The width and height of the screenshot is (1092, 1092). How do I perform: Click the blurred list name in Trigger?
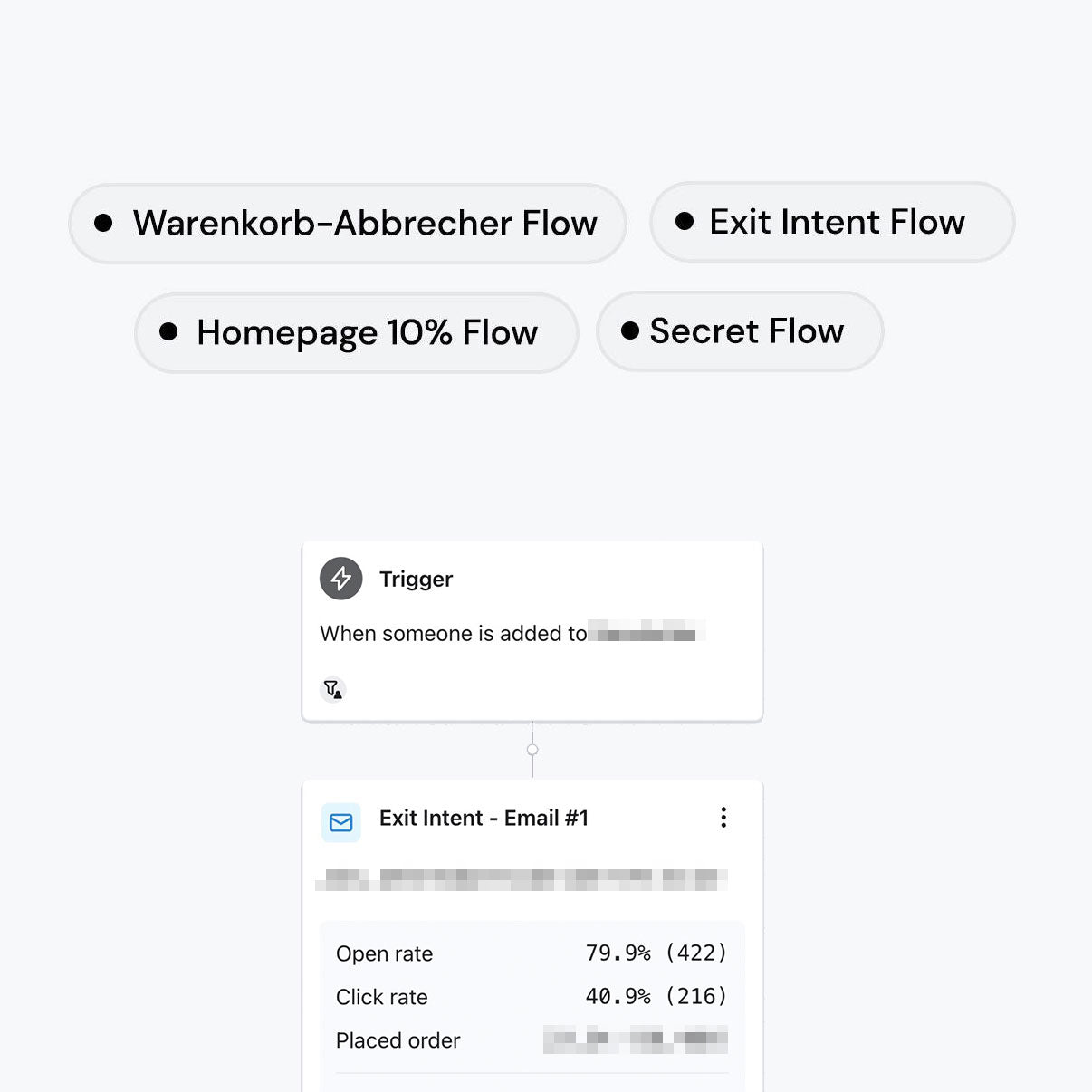pyautogui.click(x=647, y=634)
